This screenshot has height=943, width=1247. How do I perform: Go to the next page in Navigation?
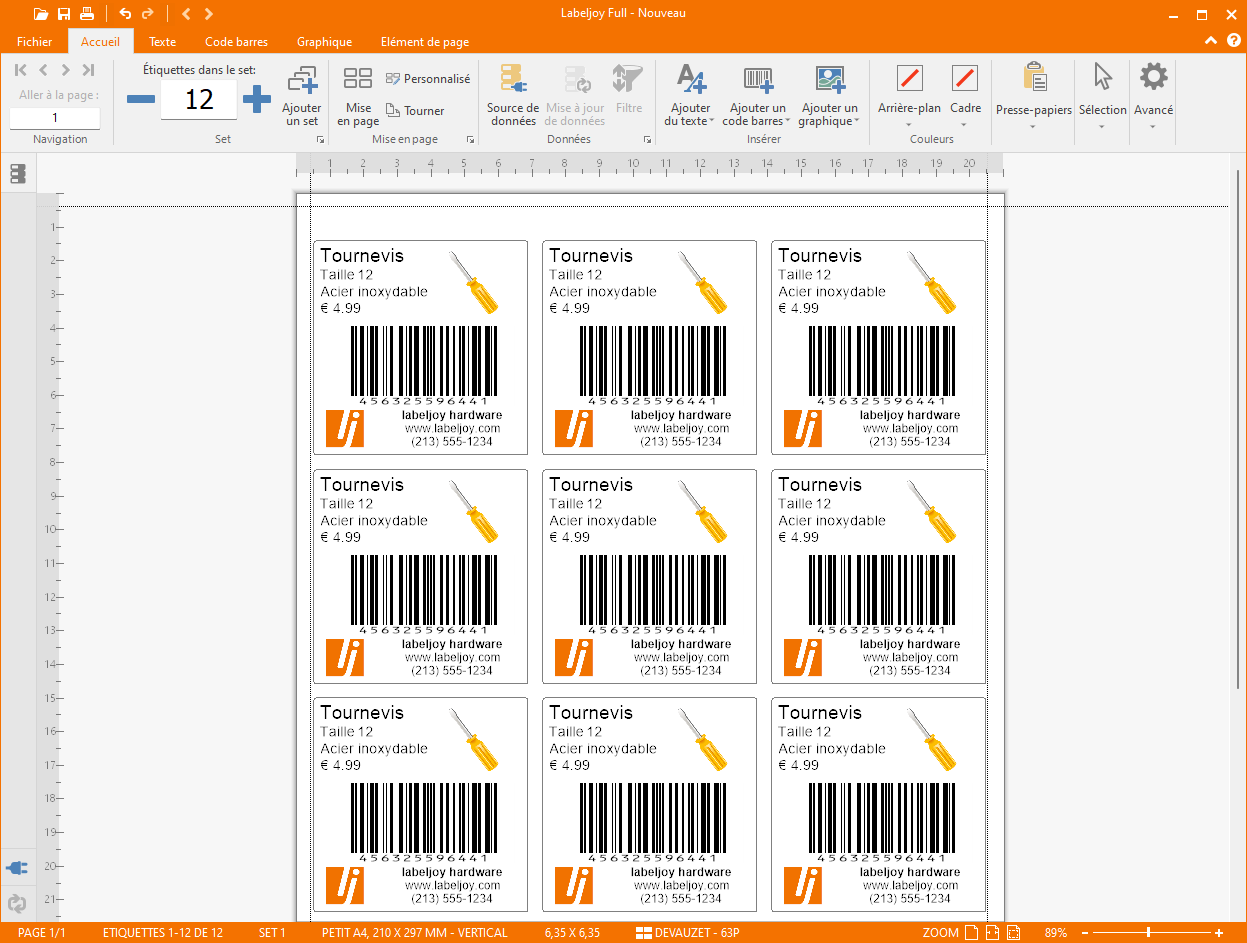[65, 70]
